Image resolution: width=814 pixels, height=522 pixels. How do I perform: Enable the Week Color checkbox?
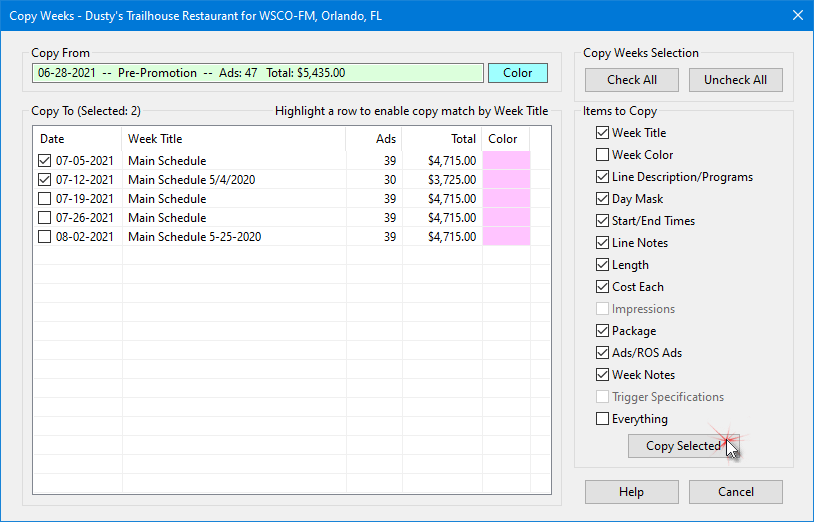(x=602, y=155)
